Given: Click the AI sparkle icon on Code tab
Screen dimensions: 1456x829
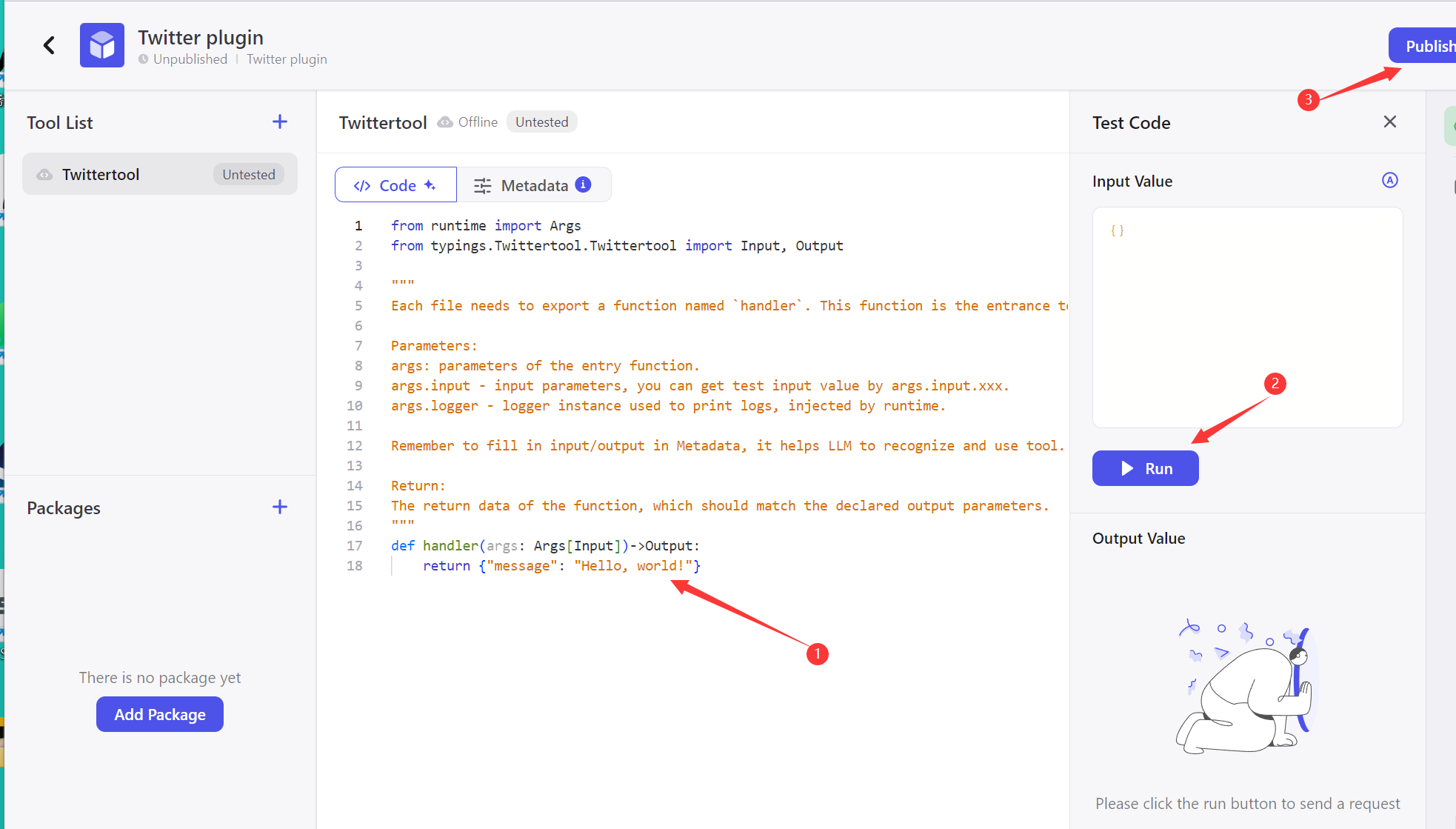Looking at the screenshot, I should (430, 185).
